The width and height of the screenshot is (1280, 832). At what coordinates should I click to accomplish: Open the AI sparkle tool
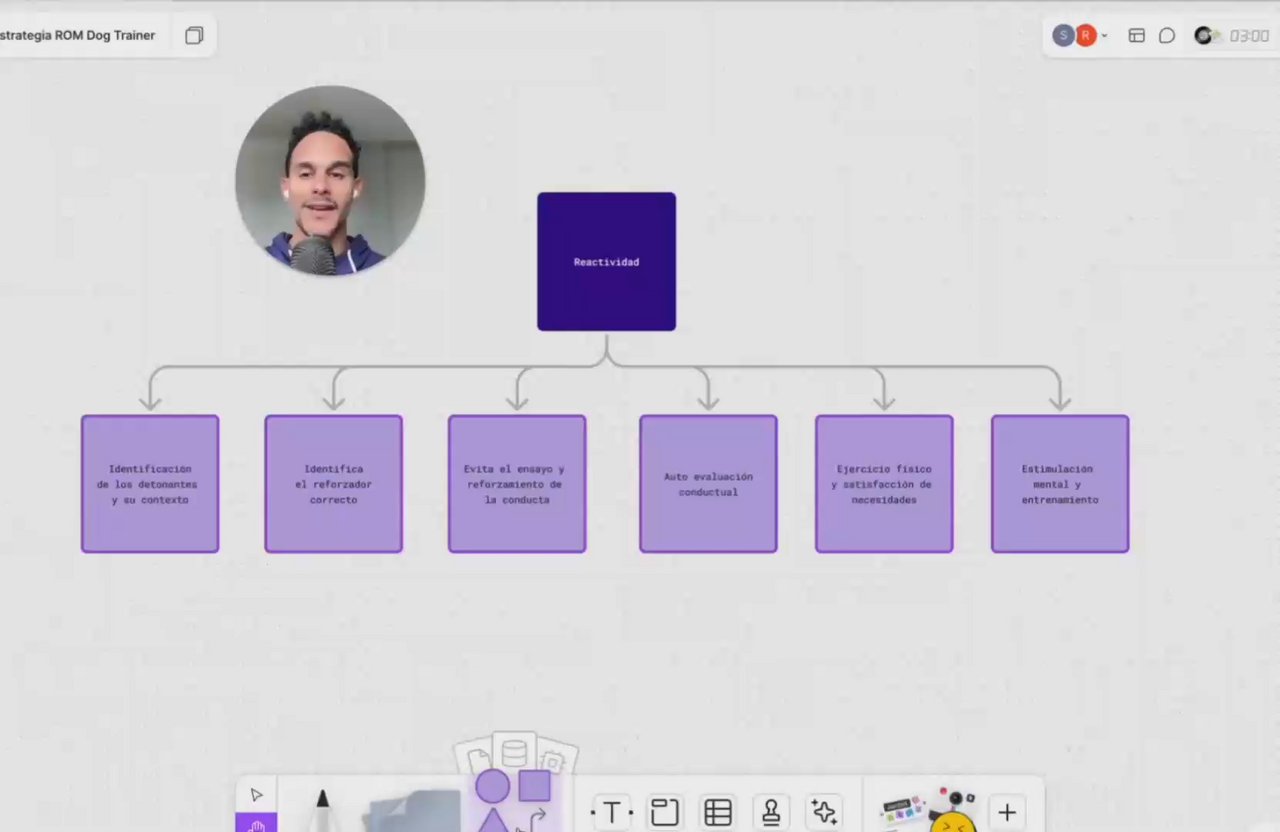coord(824,813)
